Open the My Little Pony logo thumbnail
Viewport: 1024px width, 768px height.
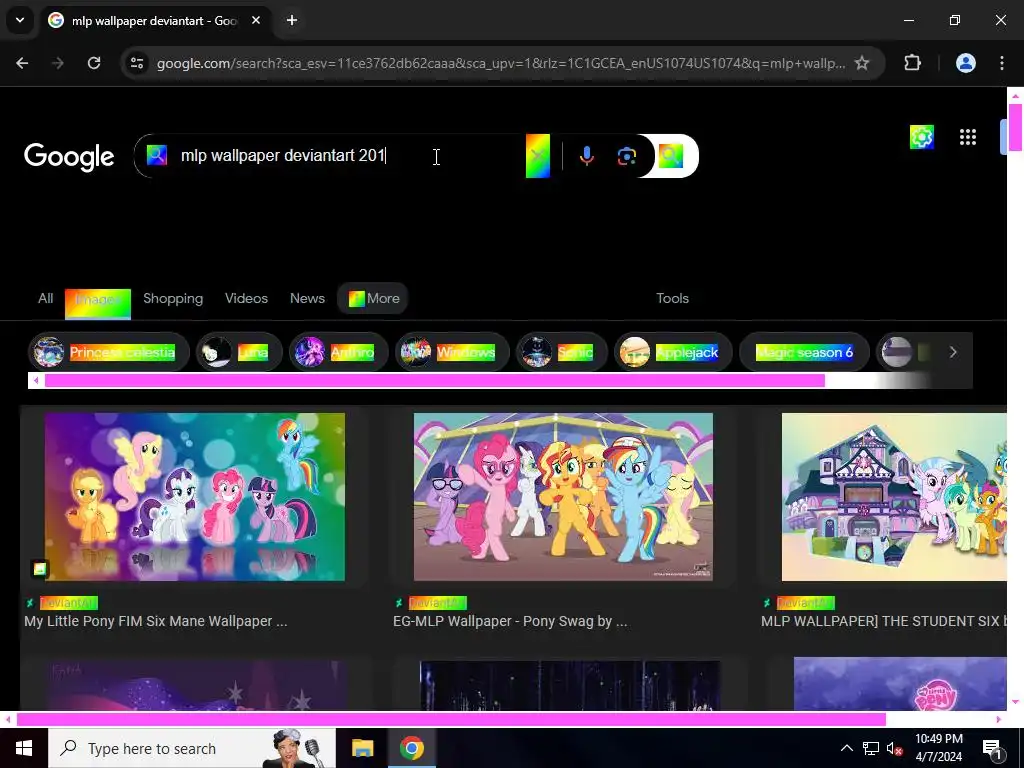pos(900,684)
